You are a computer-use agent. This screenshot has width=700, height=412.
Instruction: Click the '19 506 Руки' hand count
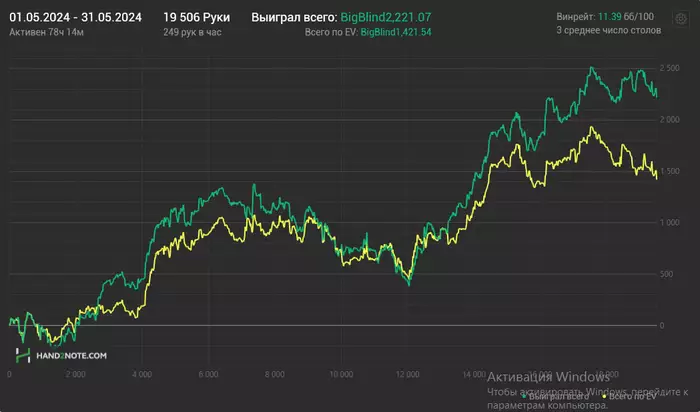pos(196,17)
